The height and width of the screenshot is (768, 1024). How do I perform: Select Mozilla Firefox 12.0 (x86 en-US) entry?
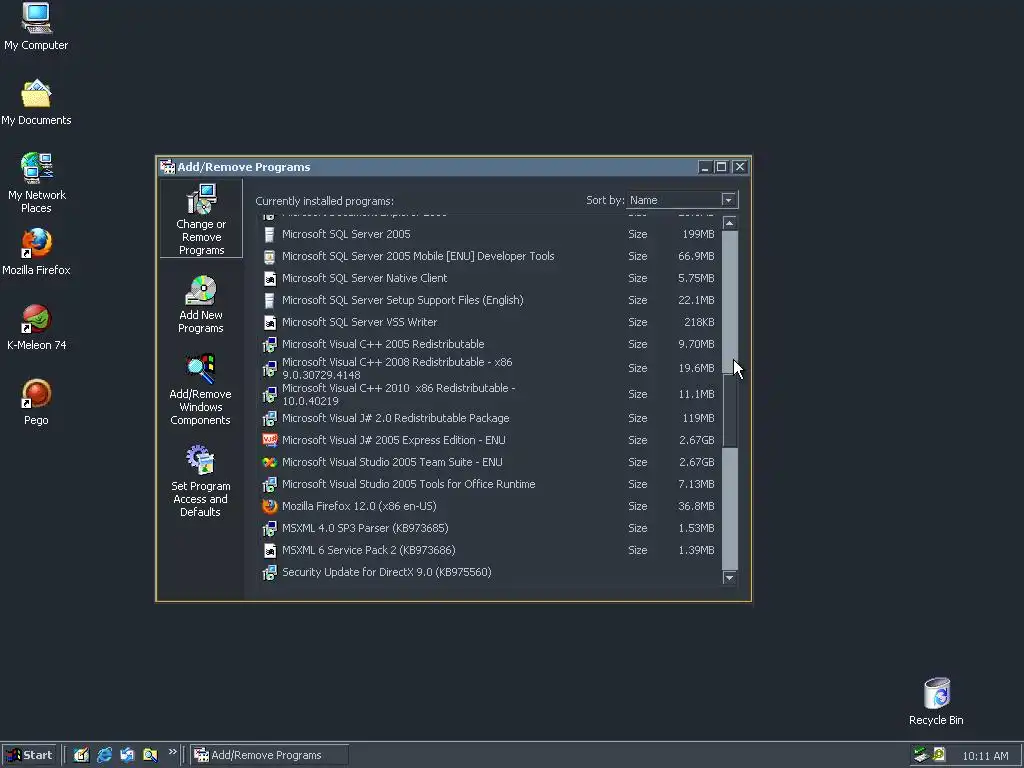pos(359,506)
